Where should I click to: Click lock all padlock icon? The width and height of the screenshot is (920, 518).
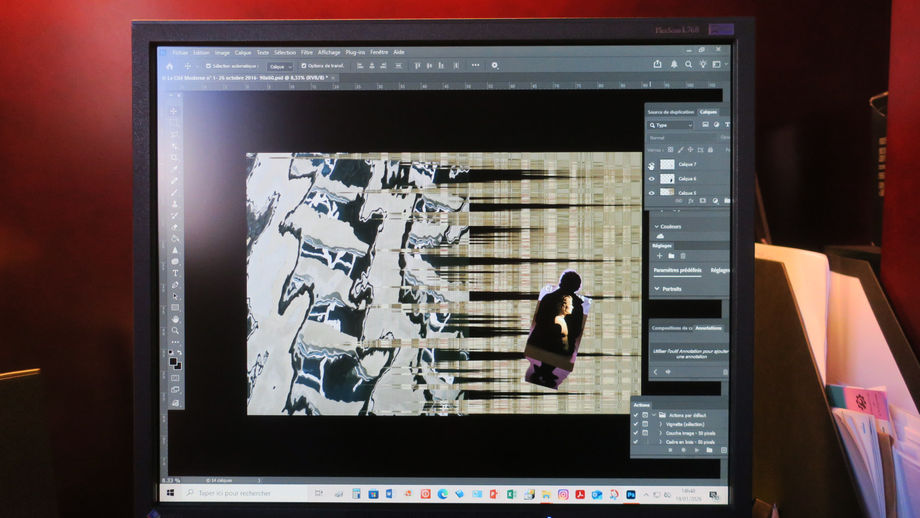coord(711,150)
